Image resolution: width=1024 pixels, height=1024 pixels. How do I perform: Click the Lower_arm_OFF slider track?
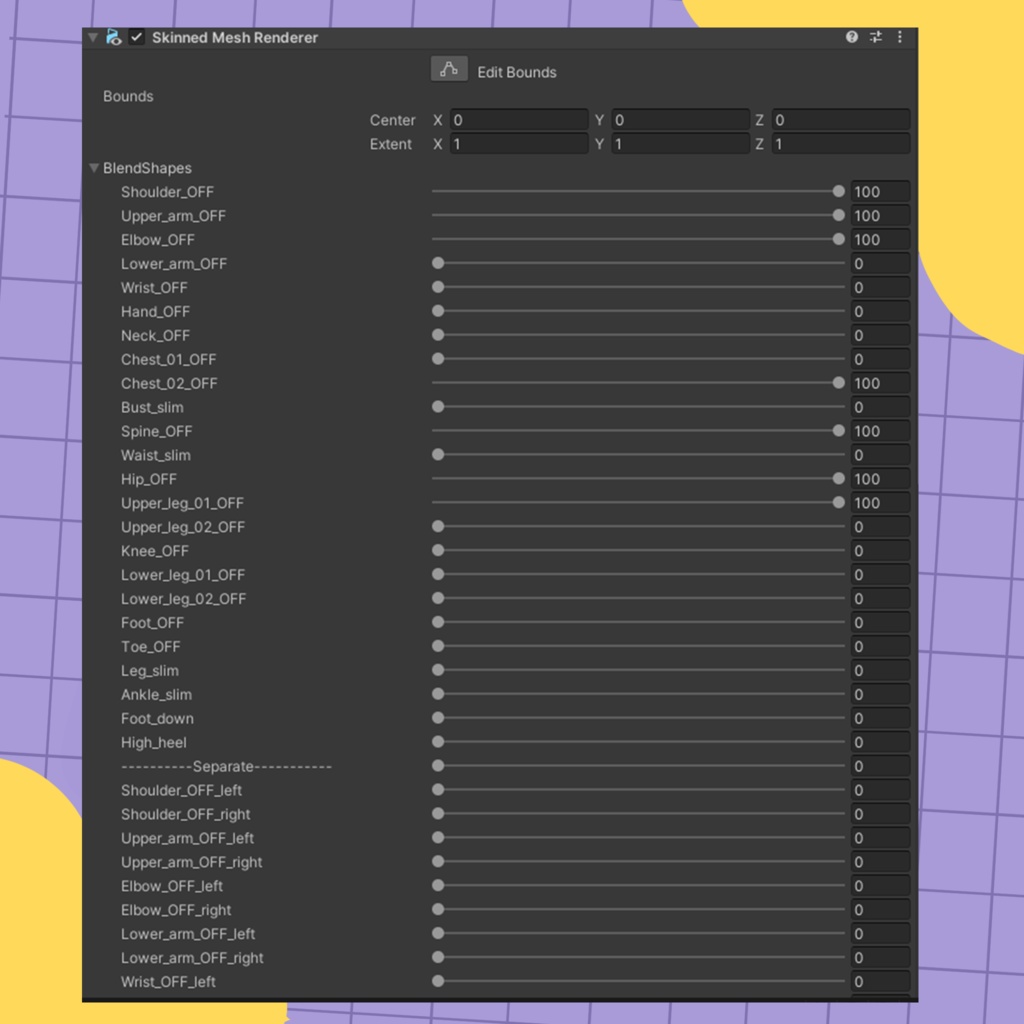point(638,263)
